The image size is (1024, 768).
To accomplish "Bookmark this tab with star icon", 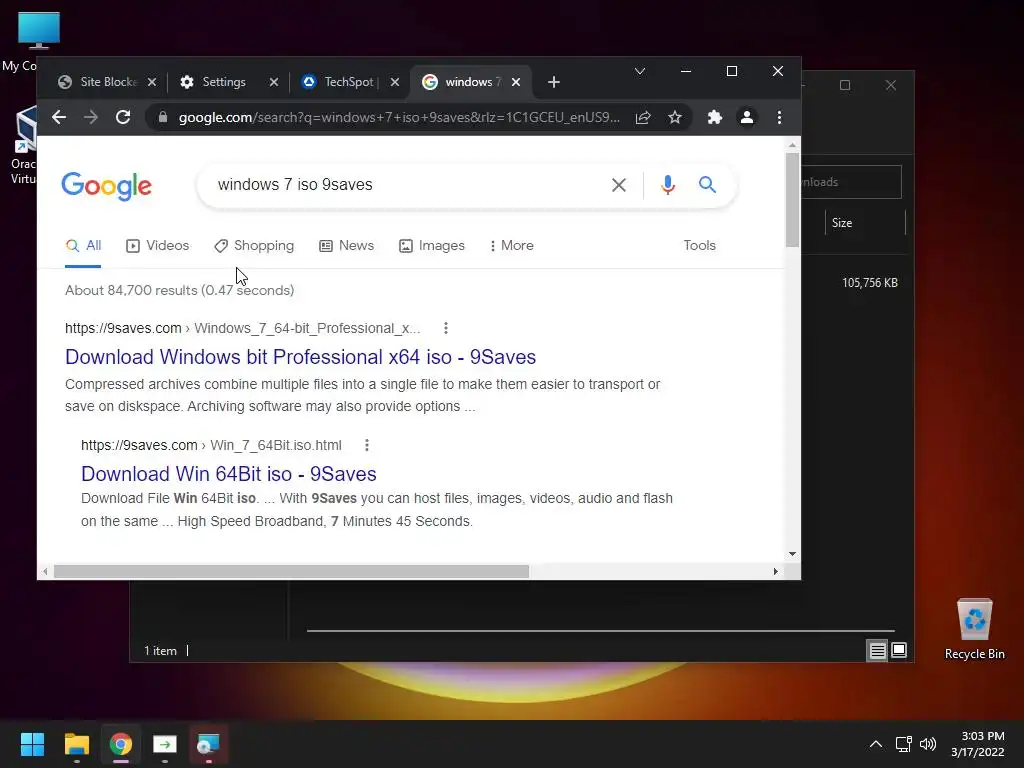I will [x=675, y=118].
